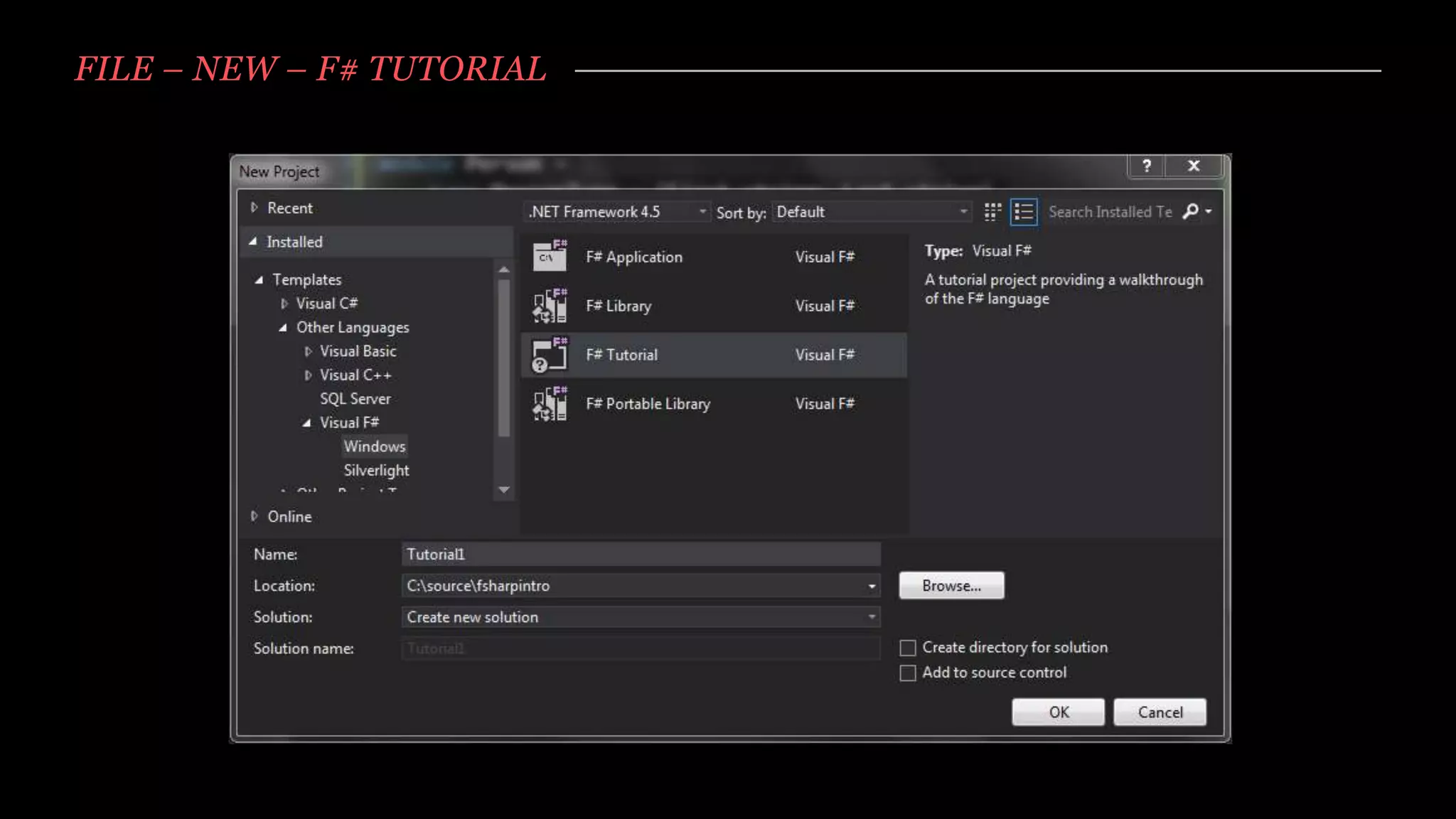Select the Visual C++ tree item

(355, 375)
